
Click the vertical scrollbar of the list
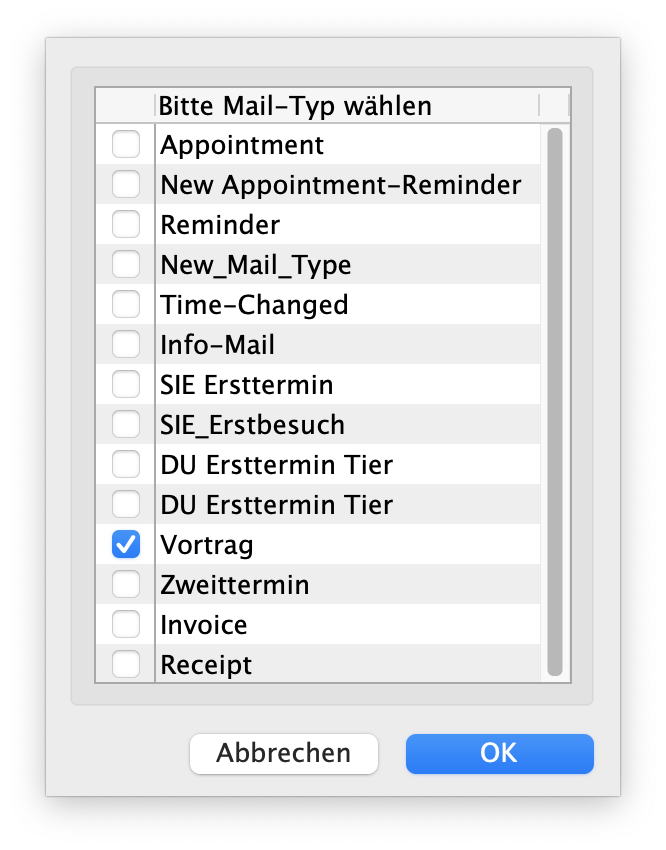tap(555, 400)
